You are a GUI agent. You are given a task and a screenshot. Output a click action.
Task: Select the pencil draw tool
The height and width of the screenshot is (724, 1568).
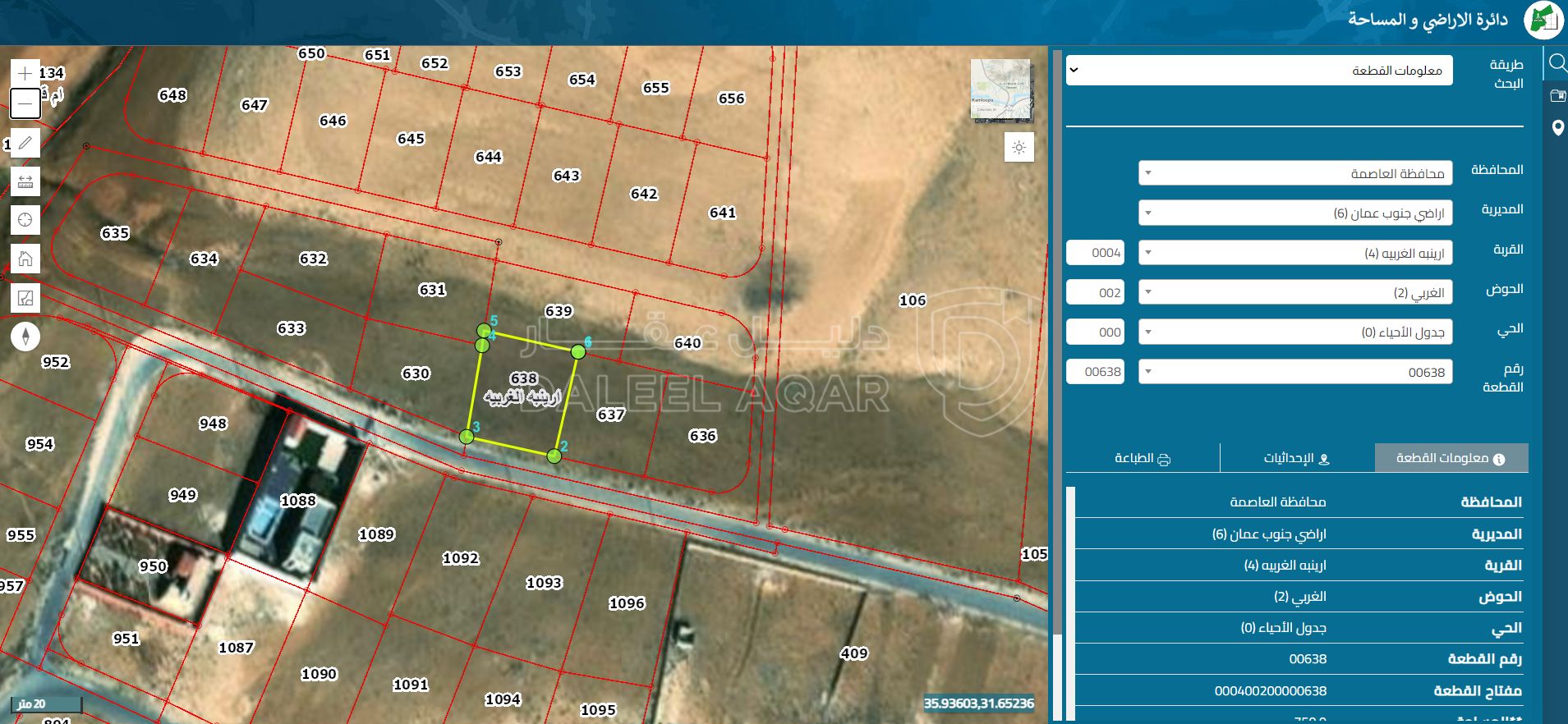point(25,143)
